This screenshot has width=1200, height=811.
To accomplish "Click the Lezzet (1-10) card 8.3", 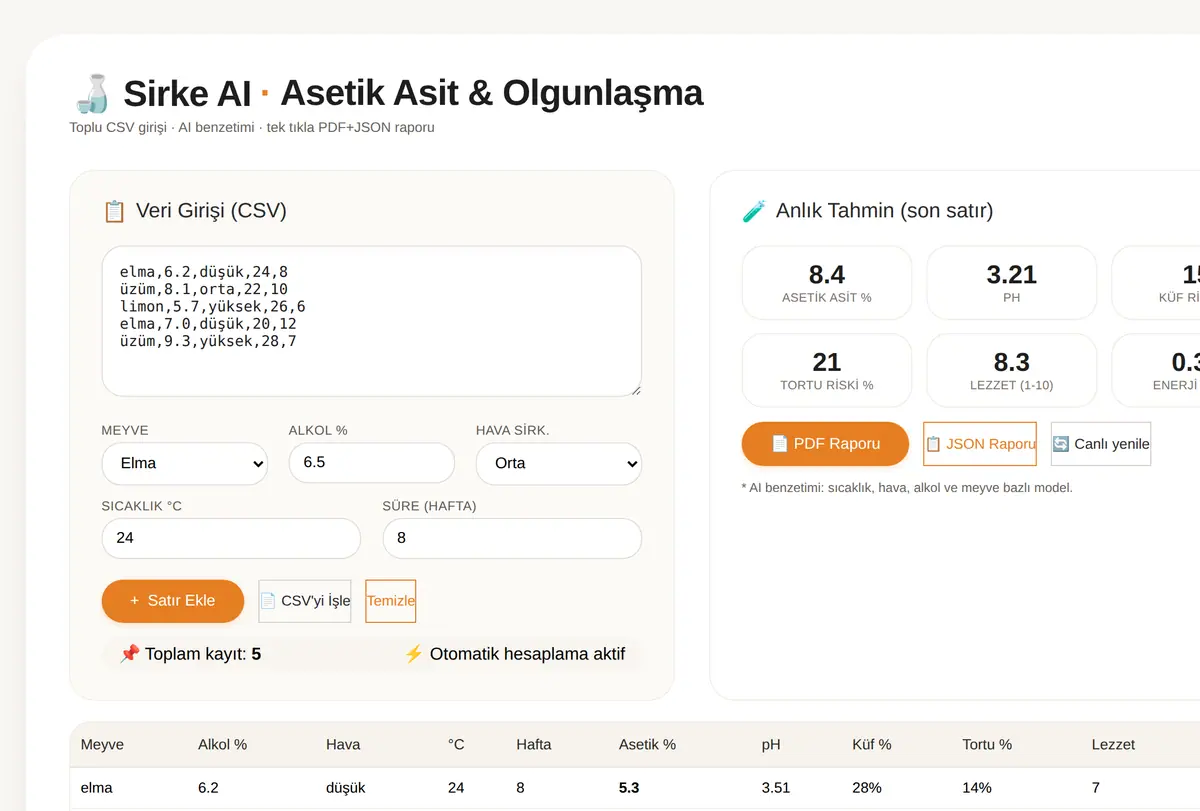I will point(1012,370).
